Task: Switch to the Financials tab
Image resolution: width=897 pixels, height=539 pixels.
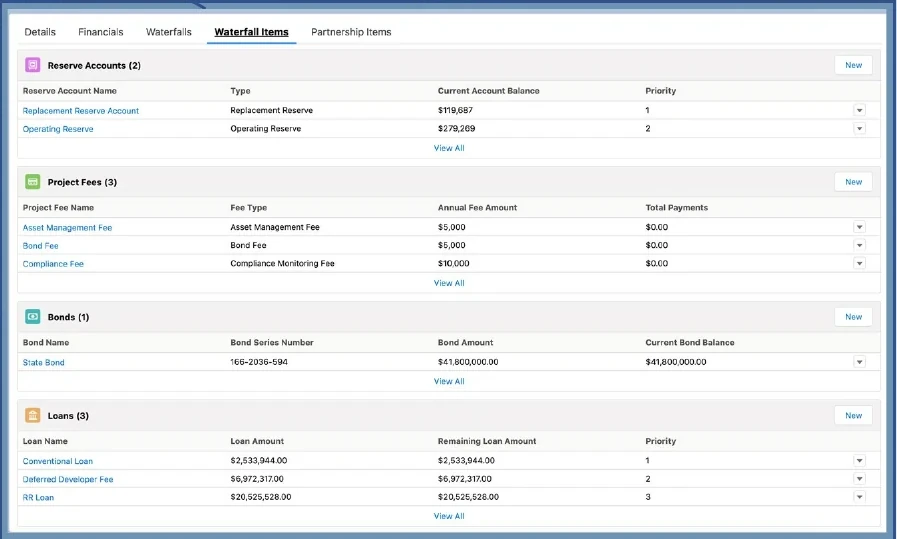Action: pos(101,32)
